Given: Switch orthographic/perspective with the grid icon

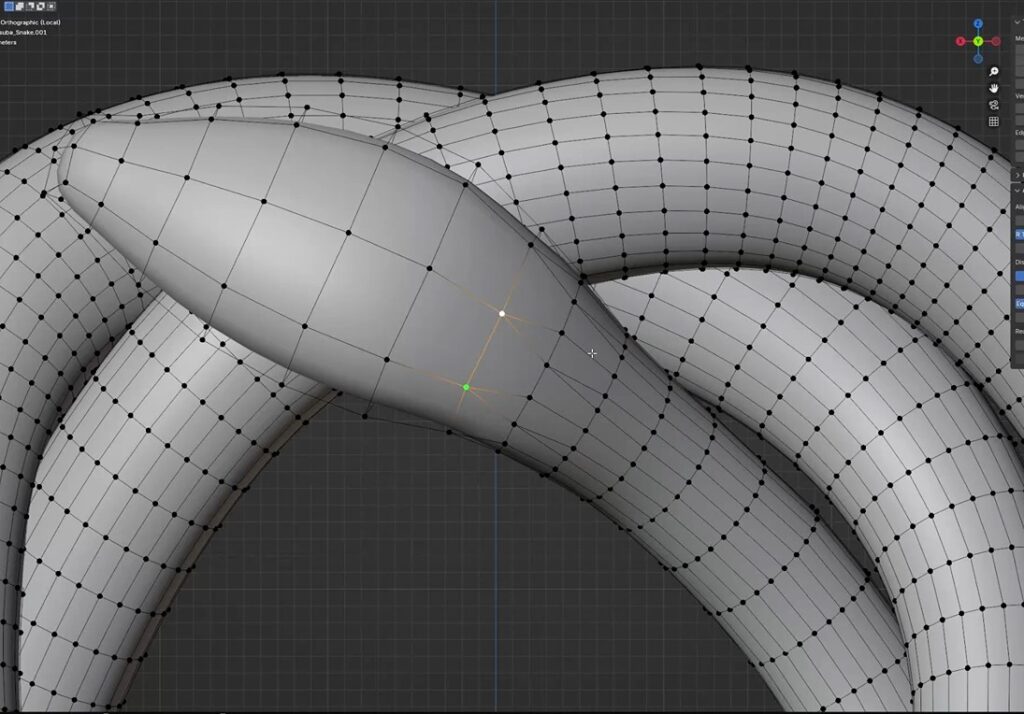Looking at the screenshot, I should tap(994, 122).
